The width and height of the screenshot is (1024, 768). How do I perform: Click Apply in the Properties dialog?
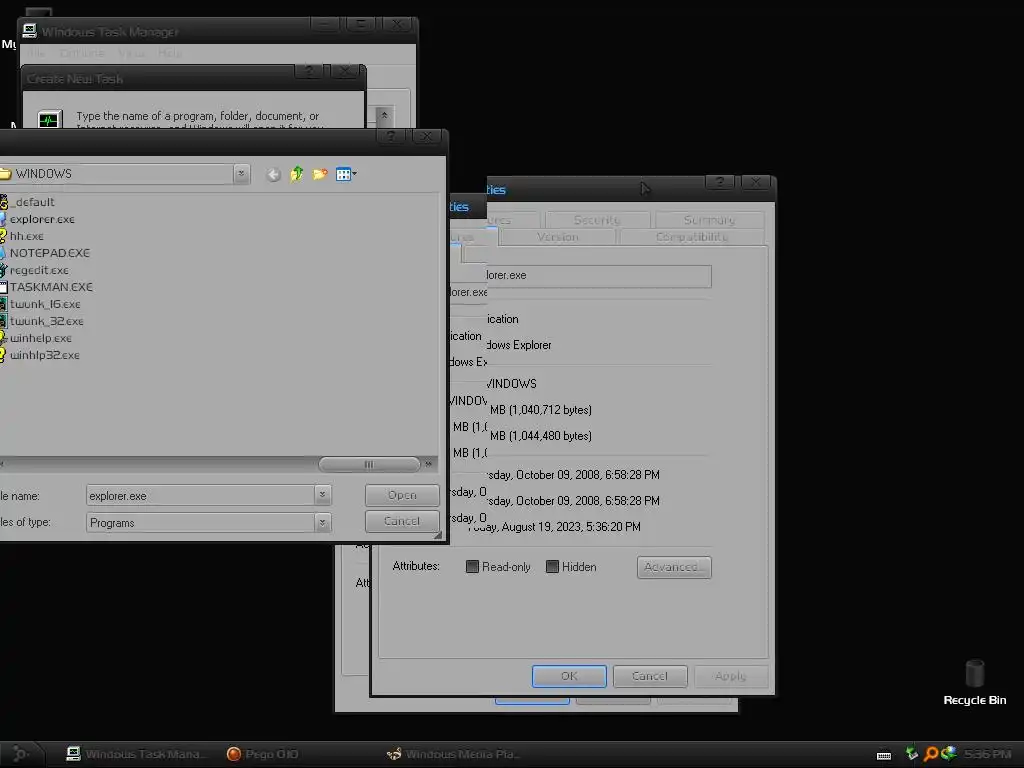click(x=730, y=676)
